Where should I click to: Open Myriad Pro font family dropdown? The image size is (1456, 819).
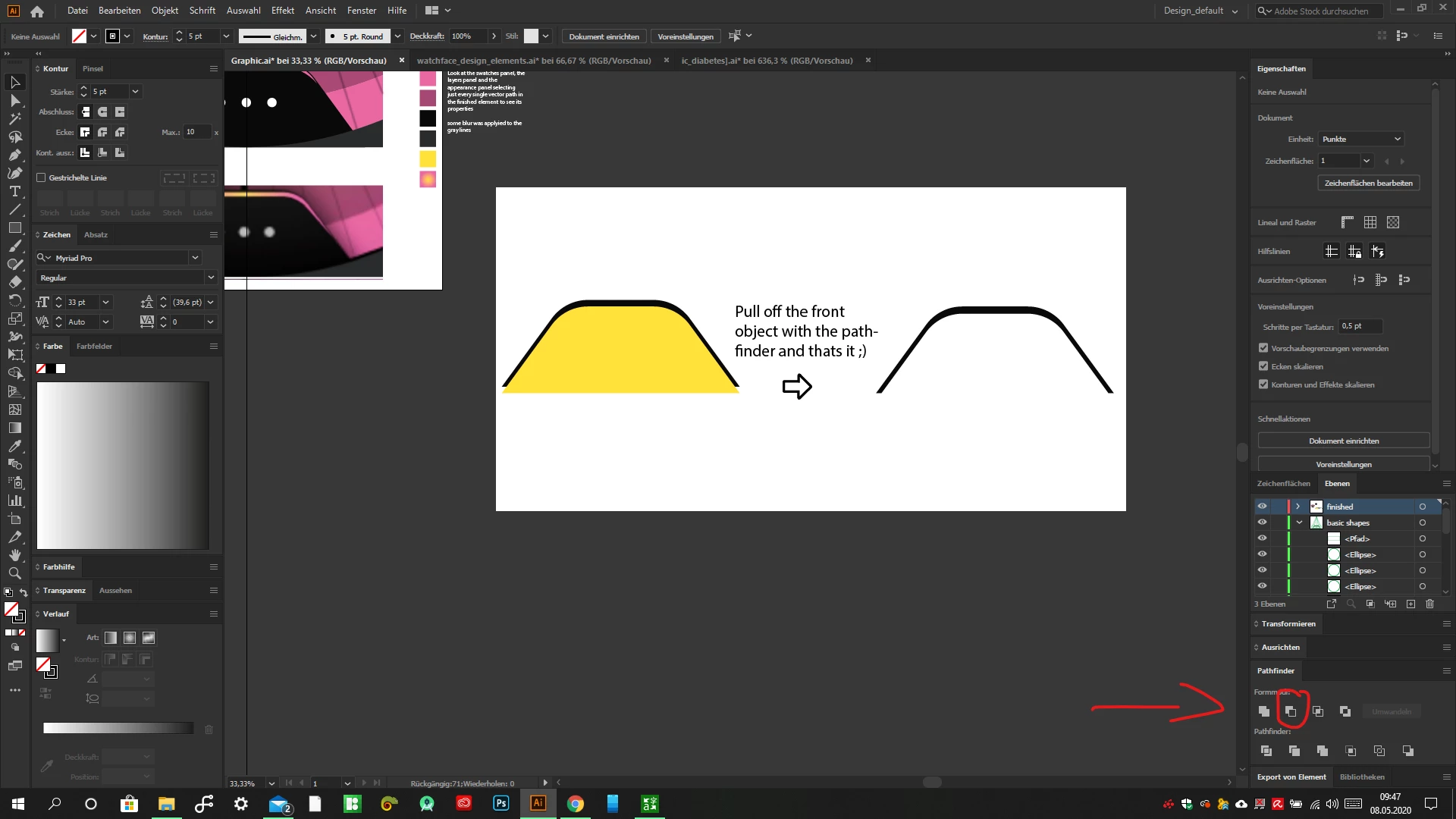[195, 258]
